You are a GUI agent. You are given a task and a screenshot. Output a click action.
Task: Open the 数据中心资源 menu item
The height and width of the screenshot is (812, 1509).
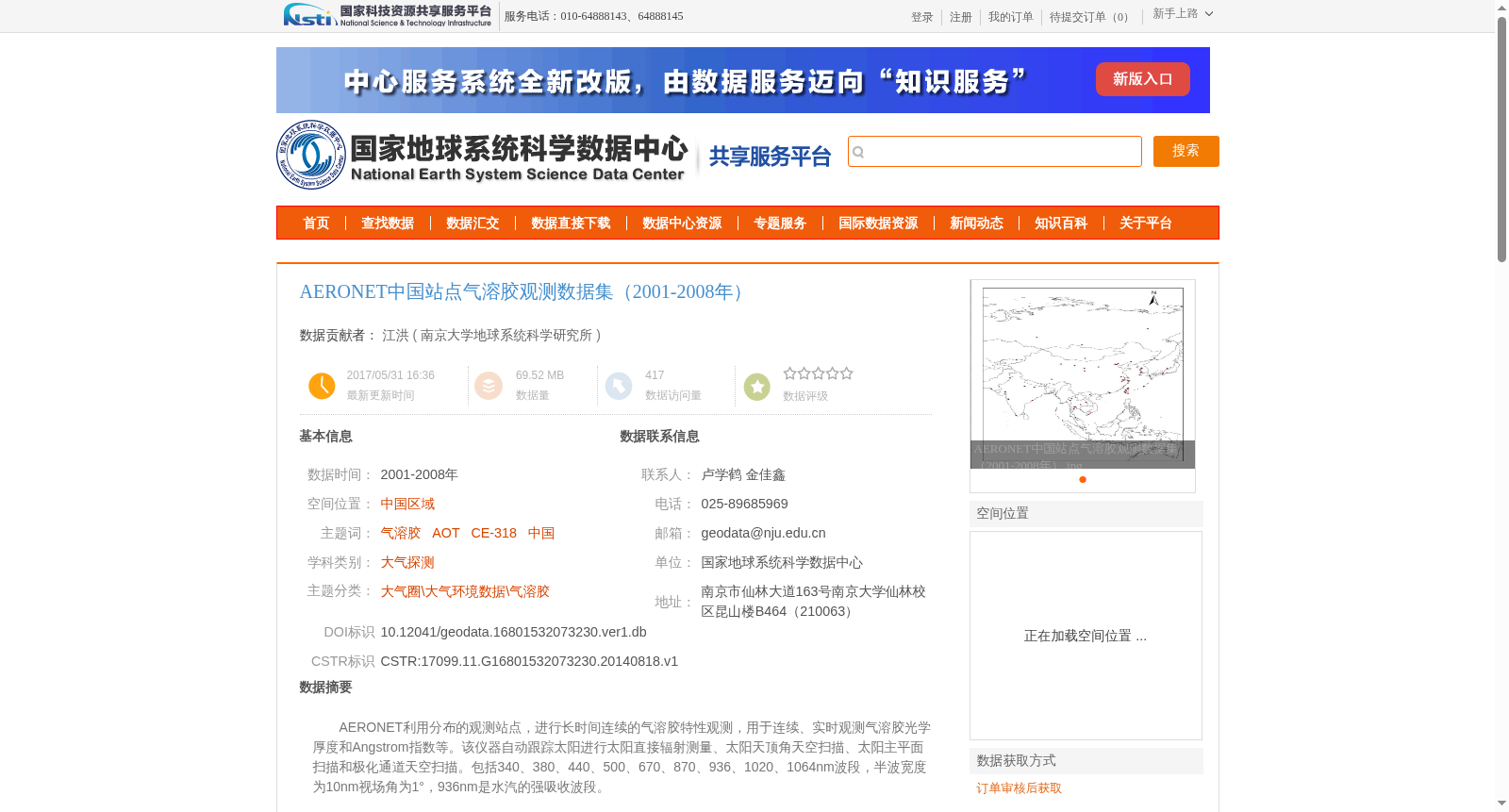[682, 224]
